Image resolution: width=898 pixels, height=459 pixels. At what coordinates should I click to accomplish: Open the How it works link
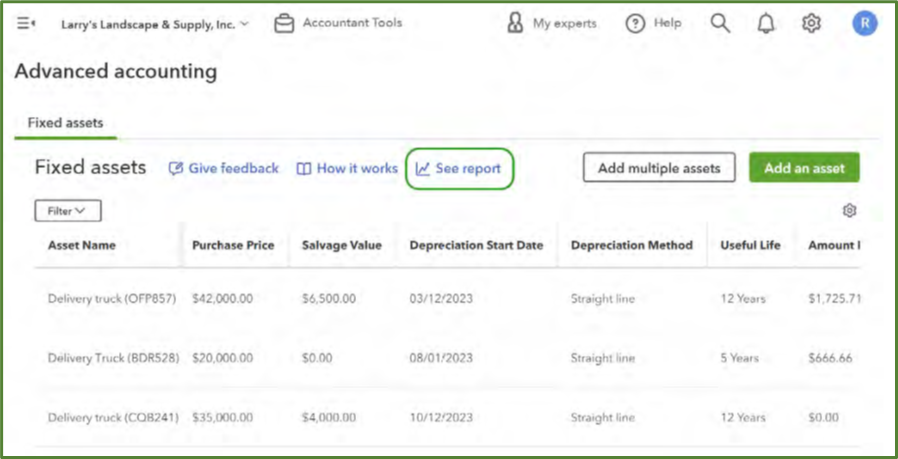pyautogui.click(x=347, y=169)
